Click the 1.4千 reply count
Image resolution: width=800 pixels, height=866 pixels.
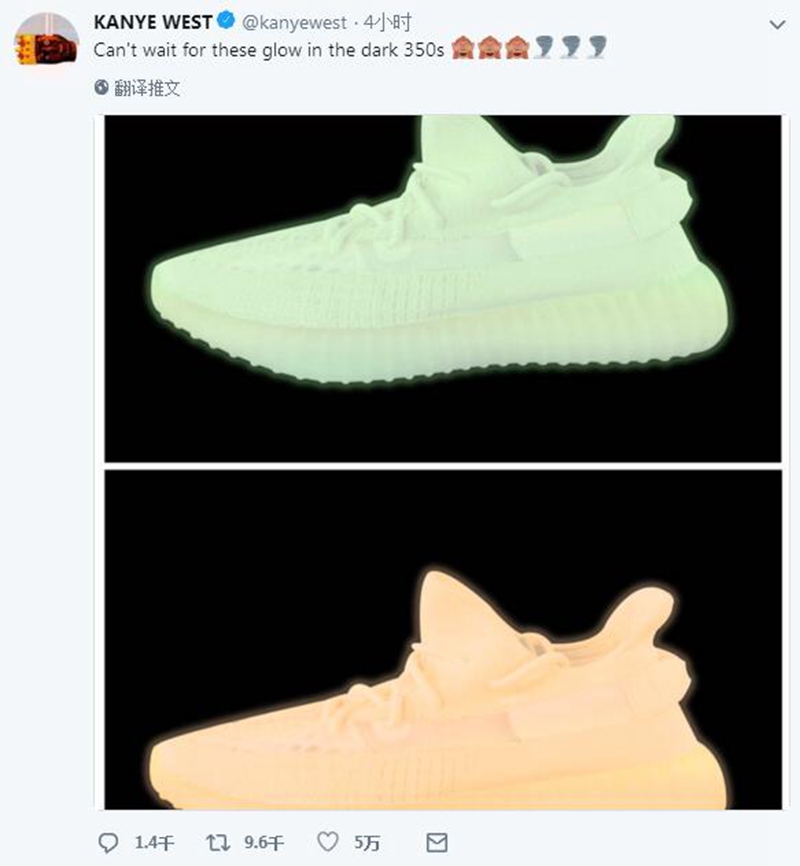point(154,843)
